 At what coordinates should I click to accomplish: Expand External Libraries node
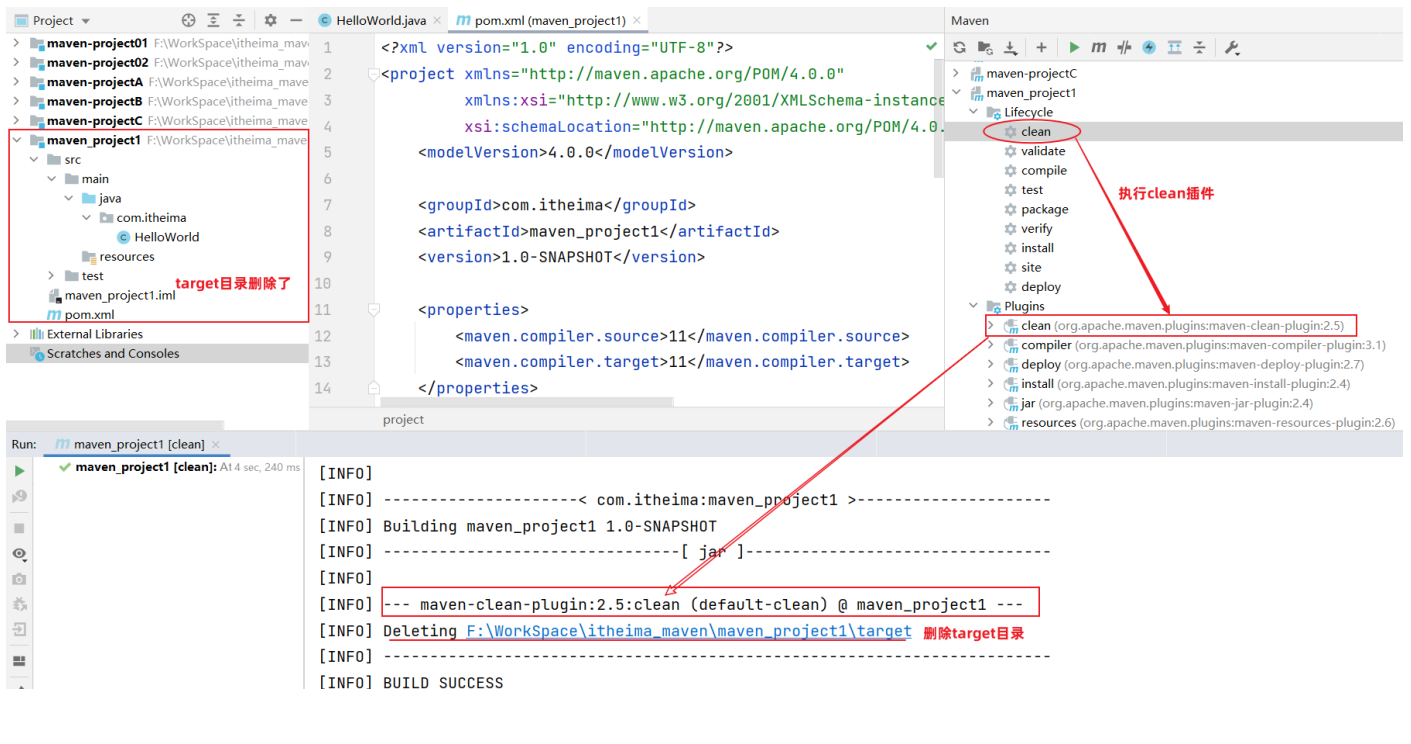click(16, 334)
